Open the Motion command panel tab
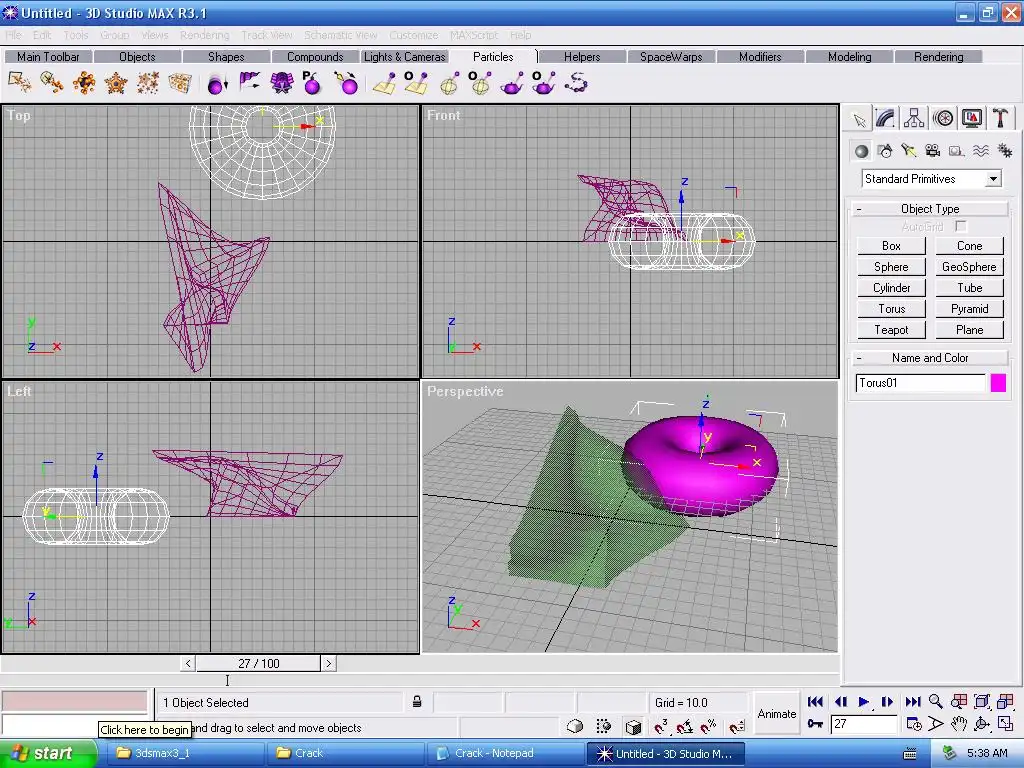This screenshot has width=1024, height=768. [943, 119]
